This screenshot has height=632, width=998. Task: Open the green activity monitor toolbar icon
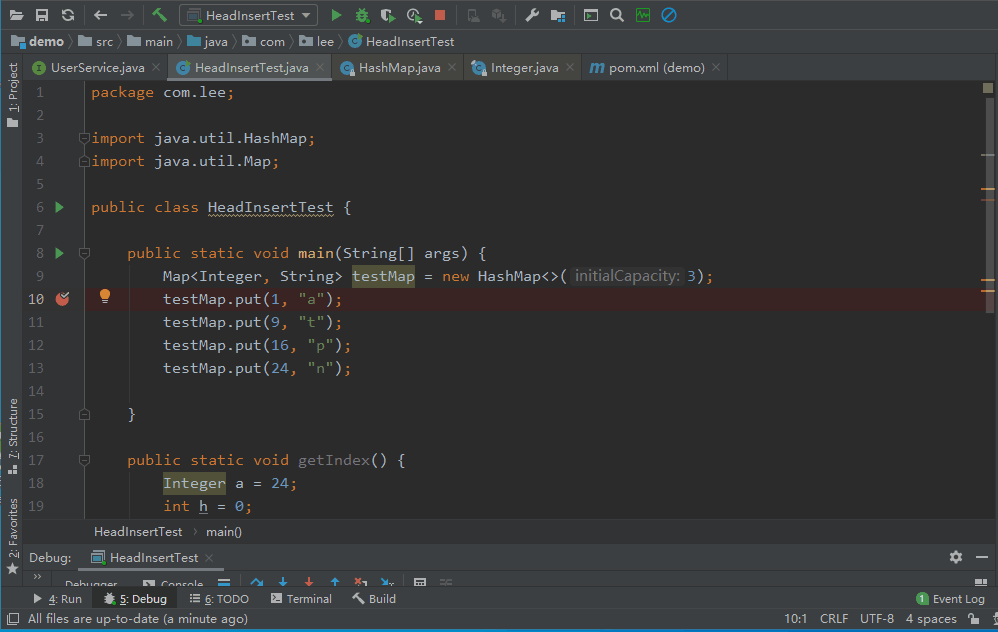point(643,15)
